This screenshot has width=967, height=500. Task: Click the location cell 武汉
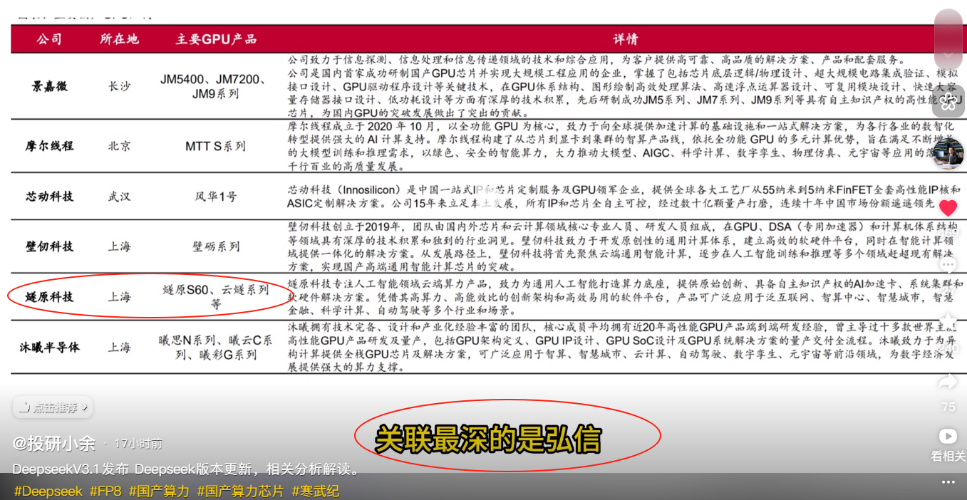coord(120,197)
